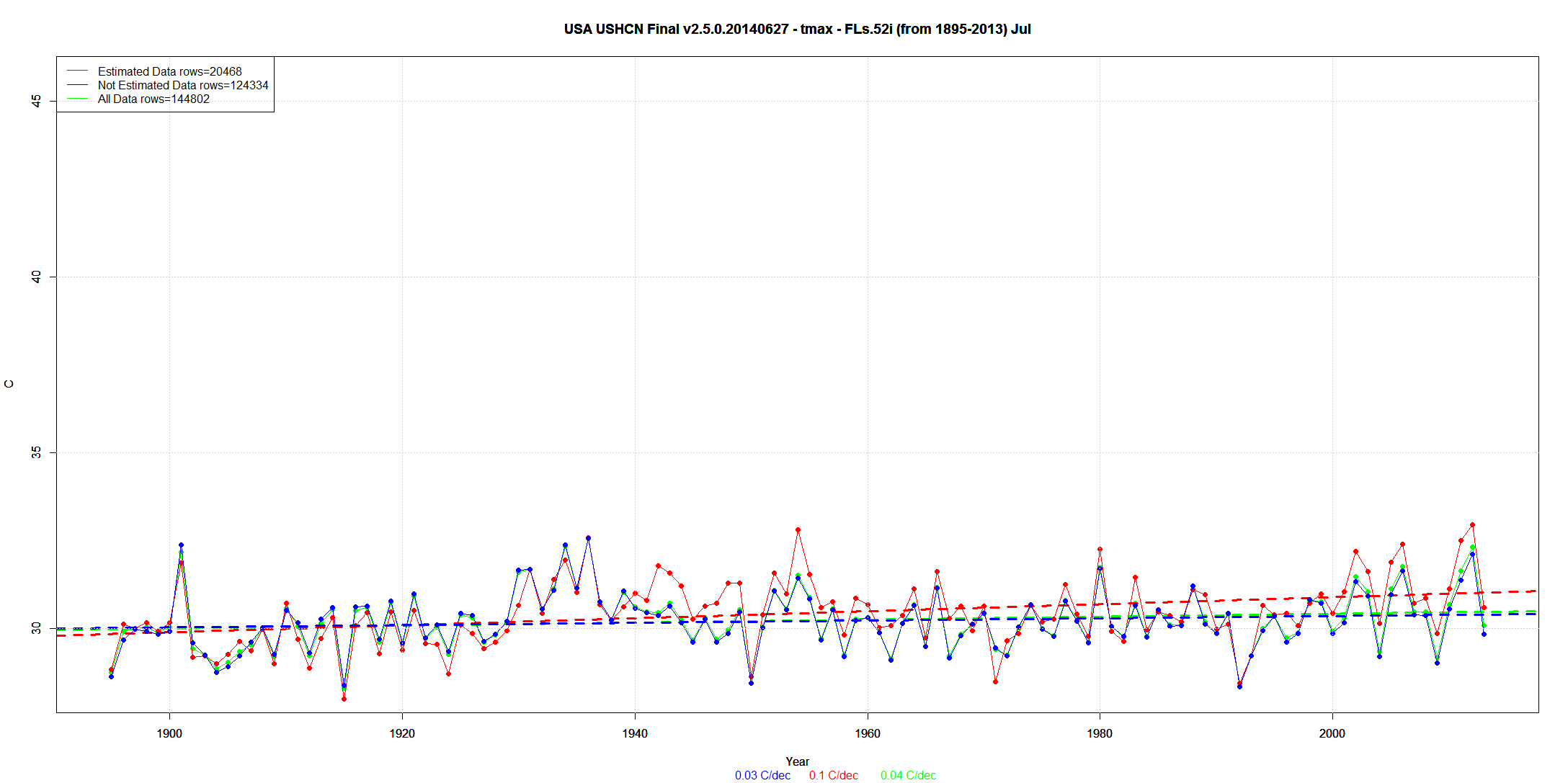Click the 1980 x-axis tick label
Screen dimensions: 1568x783
1100,733
